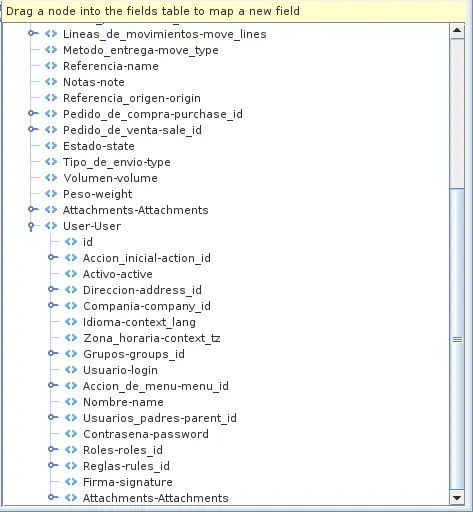
Task: Expand the Grupos-groups_id node
Action: tap(52, 353)
